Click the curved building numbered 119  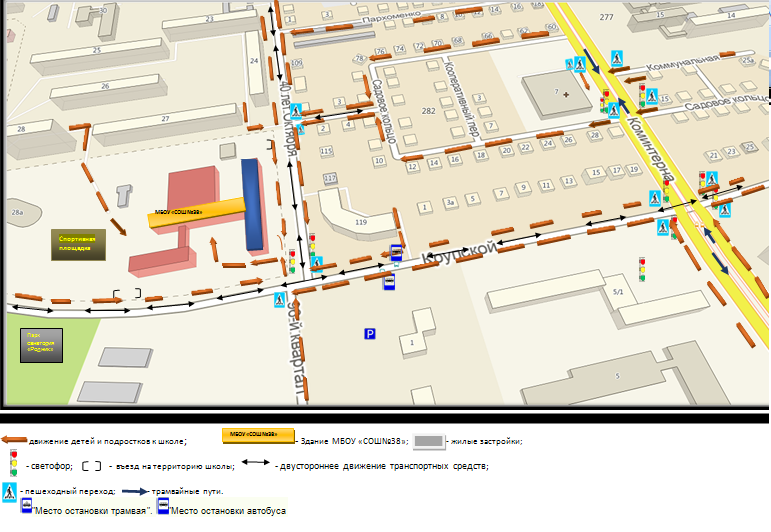point(356,214)
